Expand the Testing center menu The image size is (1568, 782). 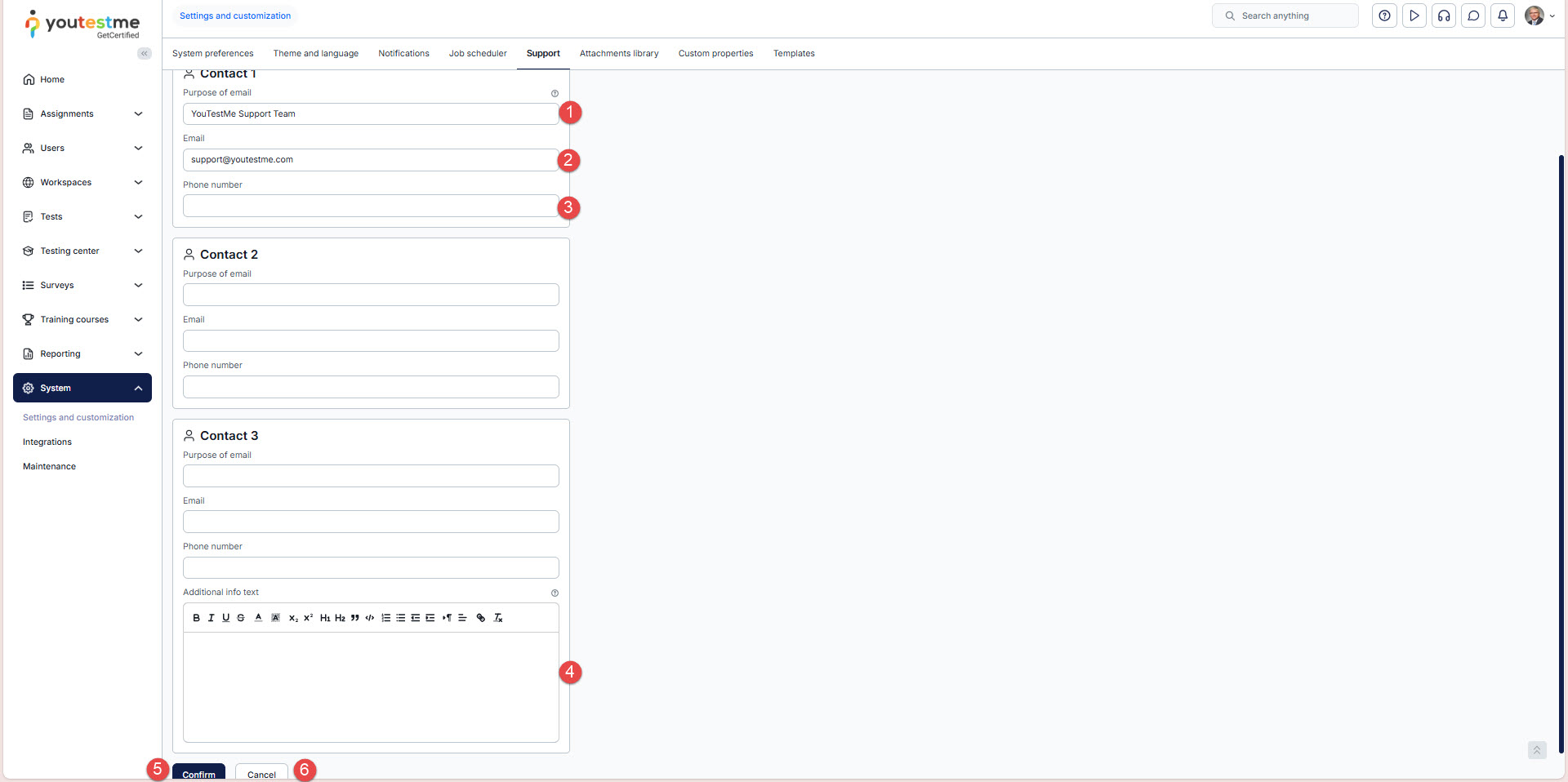pos(82,251)
